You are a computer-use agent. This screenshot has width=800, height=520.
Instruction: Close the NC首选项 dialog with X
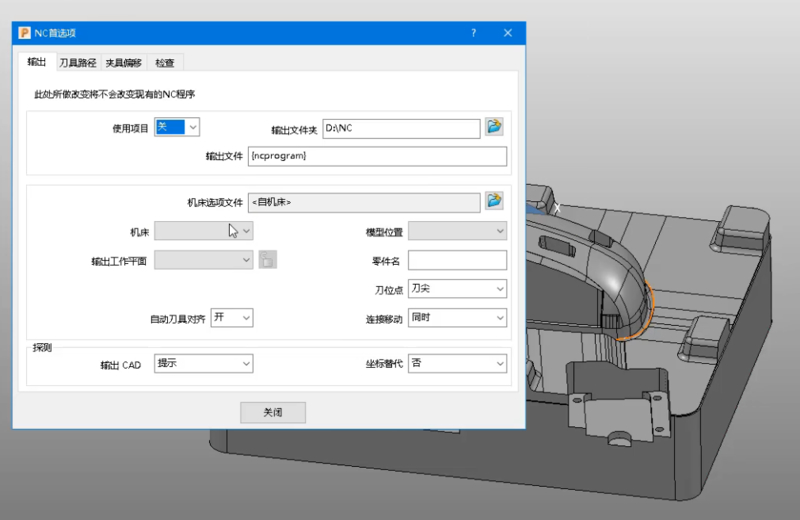pos(508,33)
